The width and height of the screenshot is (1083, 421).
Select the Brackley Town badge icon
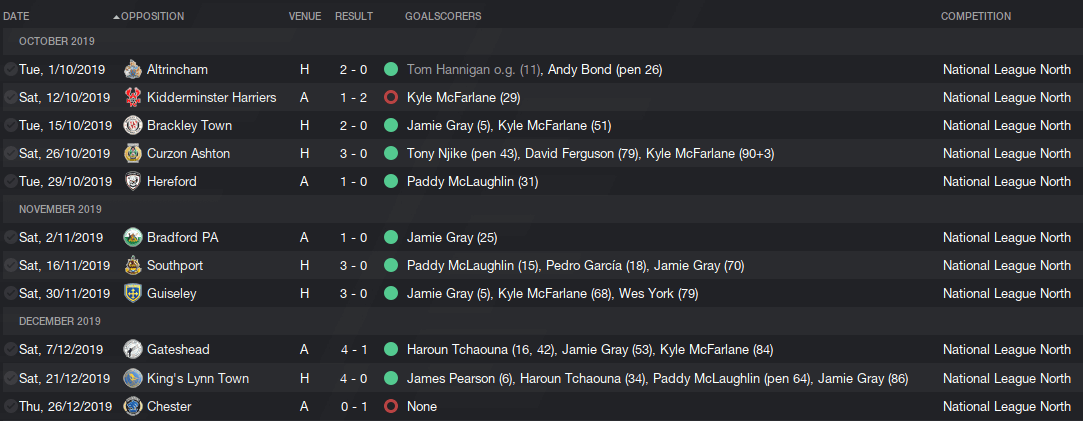(133, 126)
